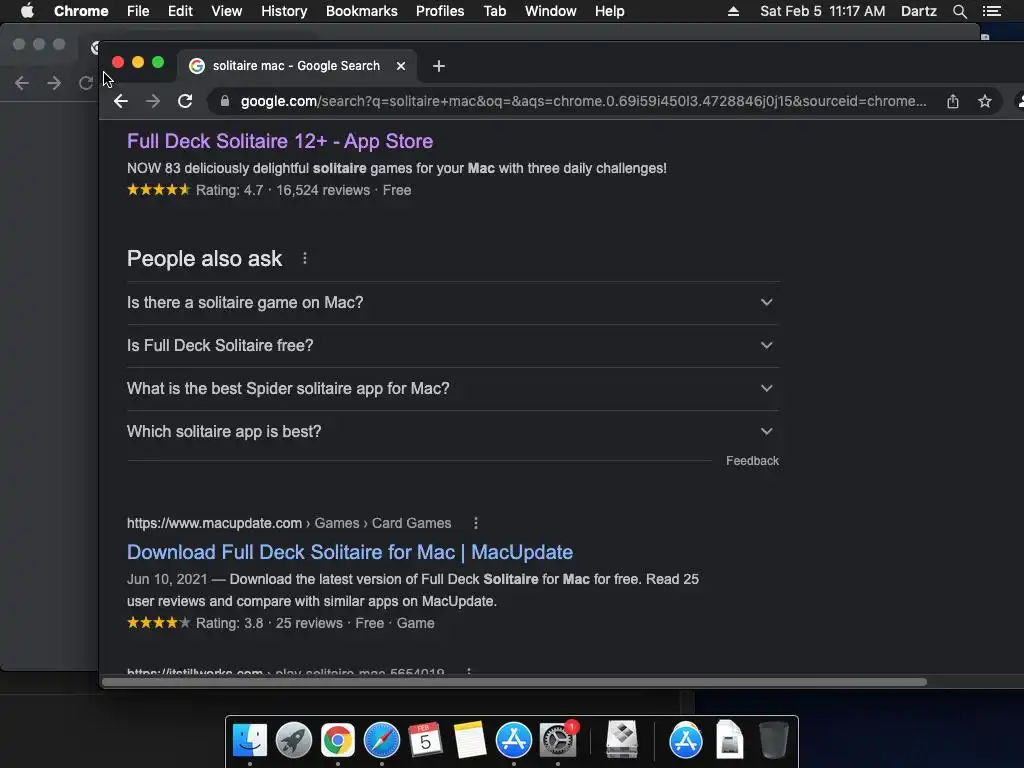Open Safari from the Dock
The image size is (1024, 768).
(x=381, y=740)
